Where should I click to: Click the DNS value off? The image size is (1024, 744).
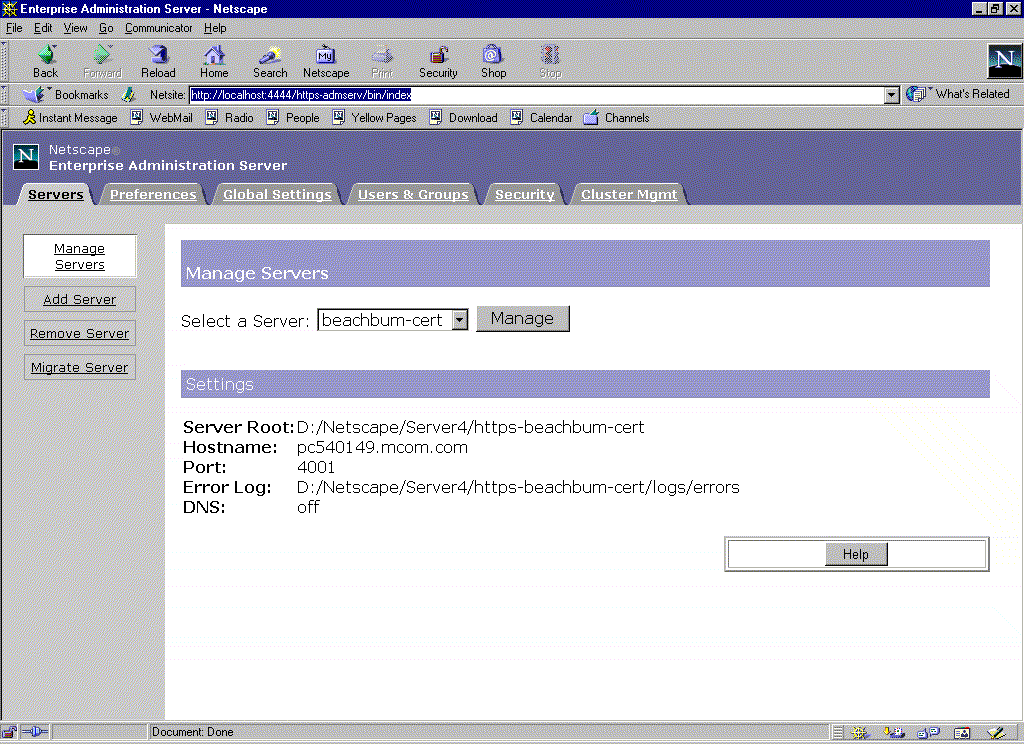[x=308, y=507]
